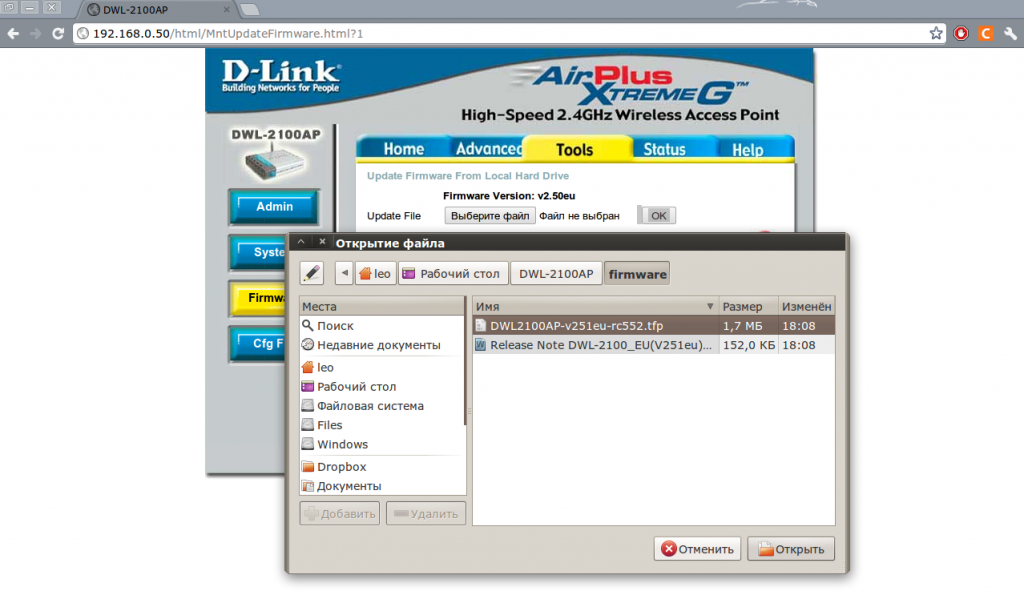This screenshot has width=1024, height=595.
Task: Bookmark page with star icon
Action: click(936, 33)
